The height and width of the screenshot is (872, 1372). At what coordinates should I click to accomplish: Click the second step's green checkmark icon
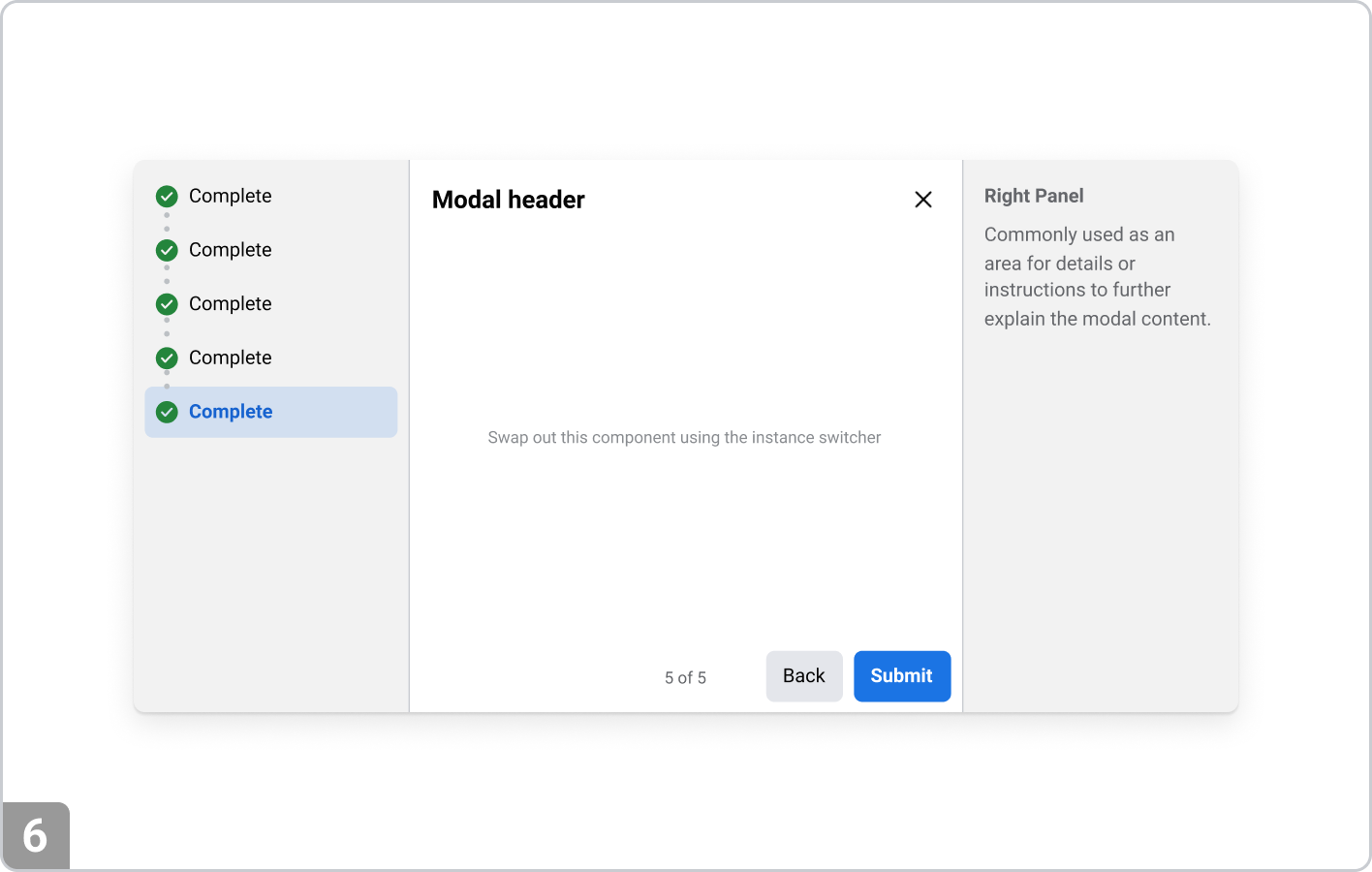(x=167, y=250)
